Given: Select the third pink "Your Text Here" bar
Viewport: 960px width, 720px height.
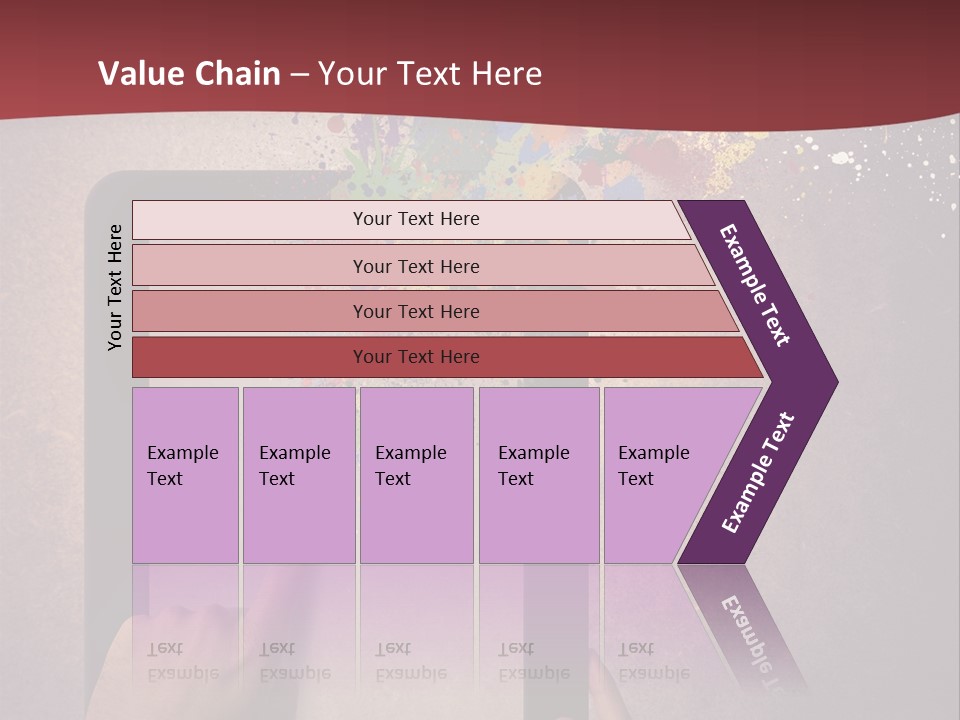Looking at the screenshot, I should [415, 311].
